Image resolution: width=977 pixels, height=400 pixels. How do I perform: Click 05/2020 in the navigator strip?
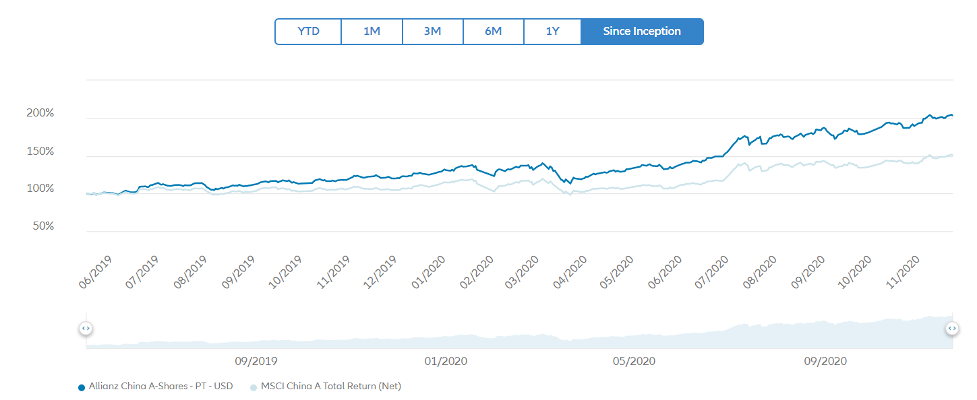[x=633, y=360]
